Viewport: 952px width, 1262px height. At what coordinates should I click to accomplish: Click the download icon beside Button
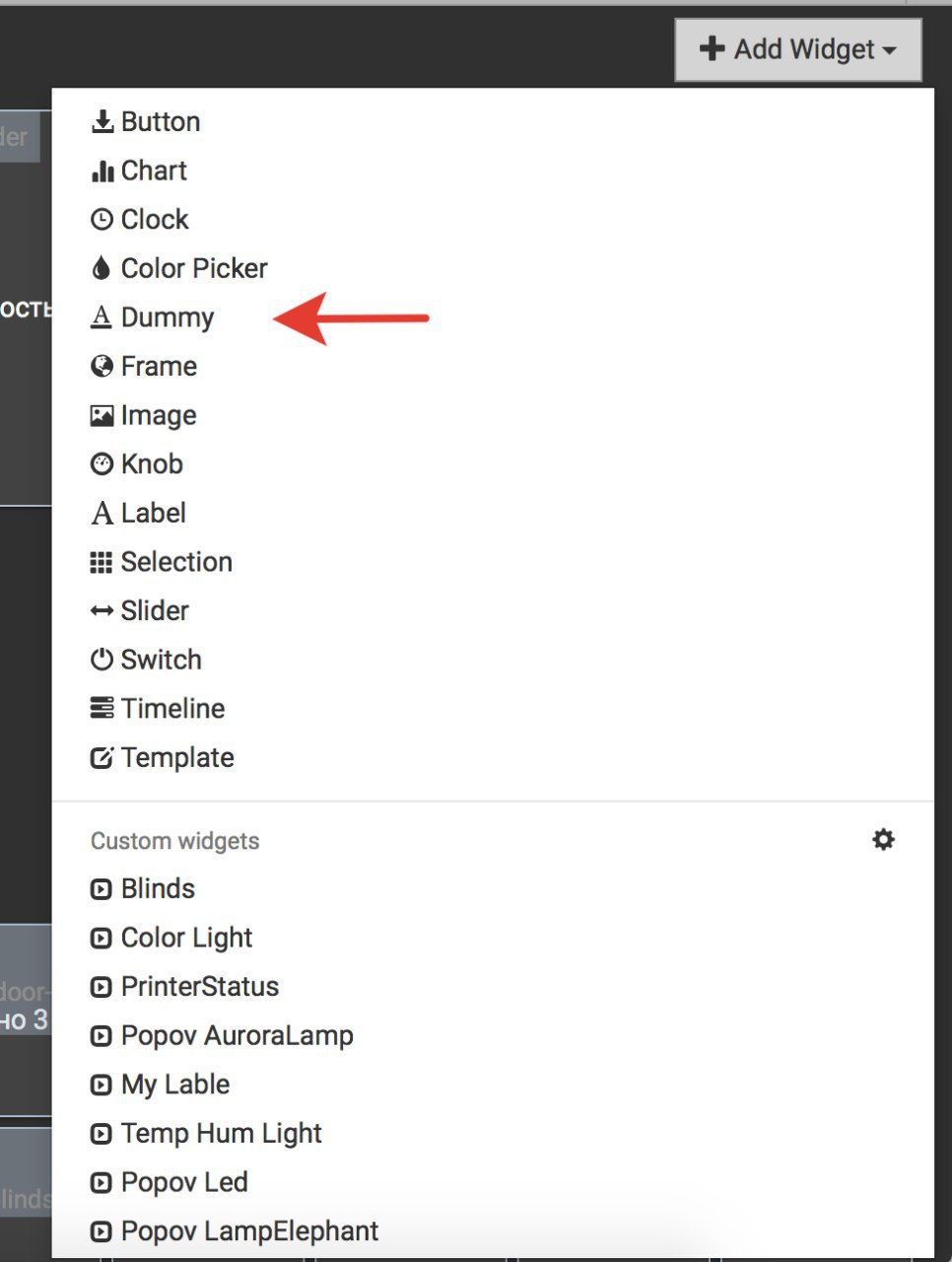tap(102, 121)
